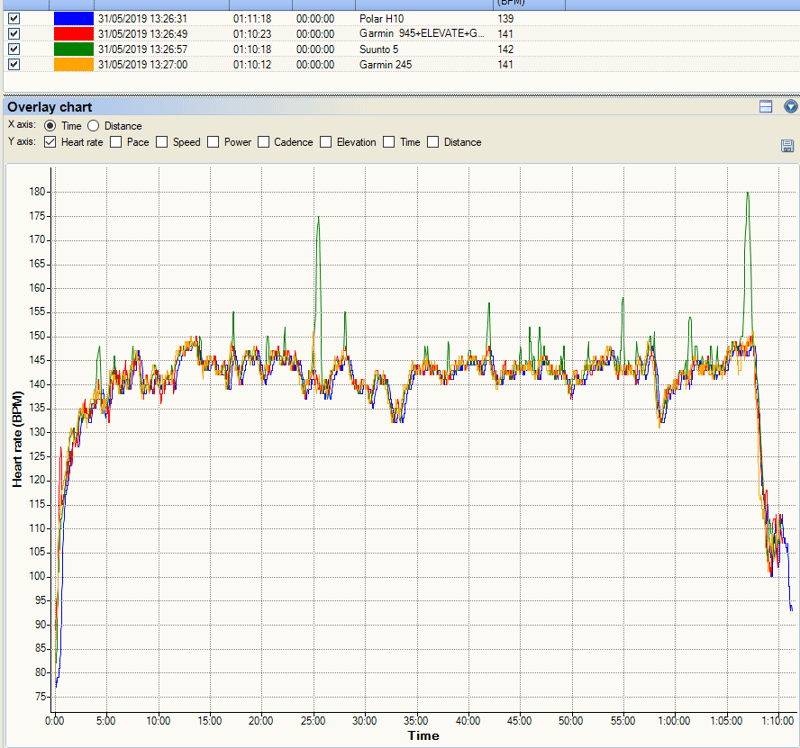Enable the Speed Y axis checkbox
This screenshot has height=748, width=800.
(162, 142)
